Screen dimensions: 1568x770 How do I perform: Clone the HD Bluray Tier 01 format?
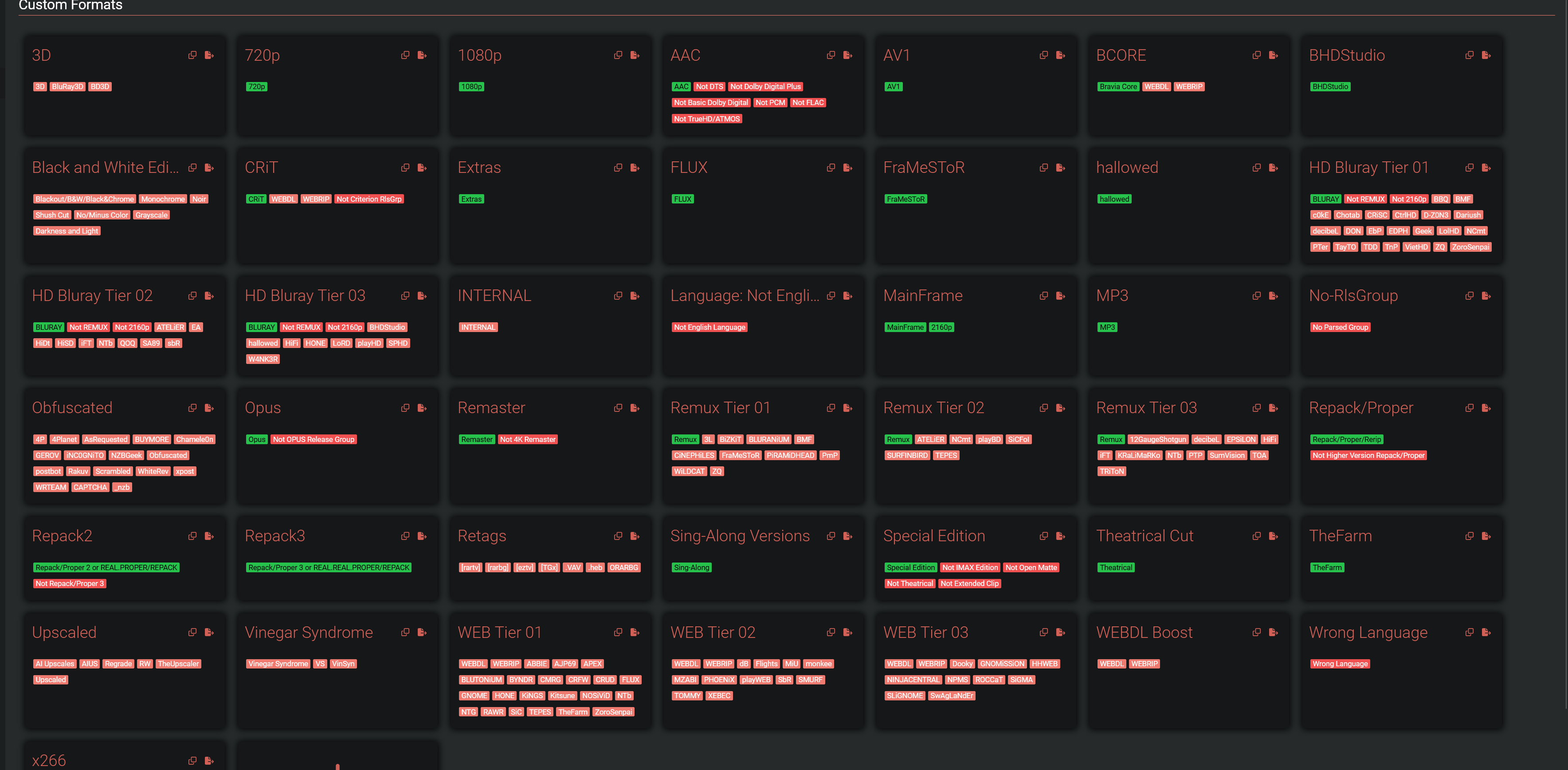(x=1470, y=168)
